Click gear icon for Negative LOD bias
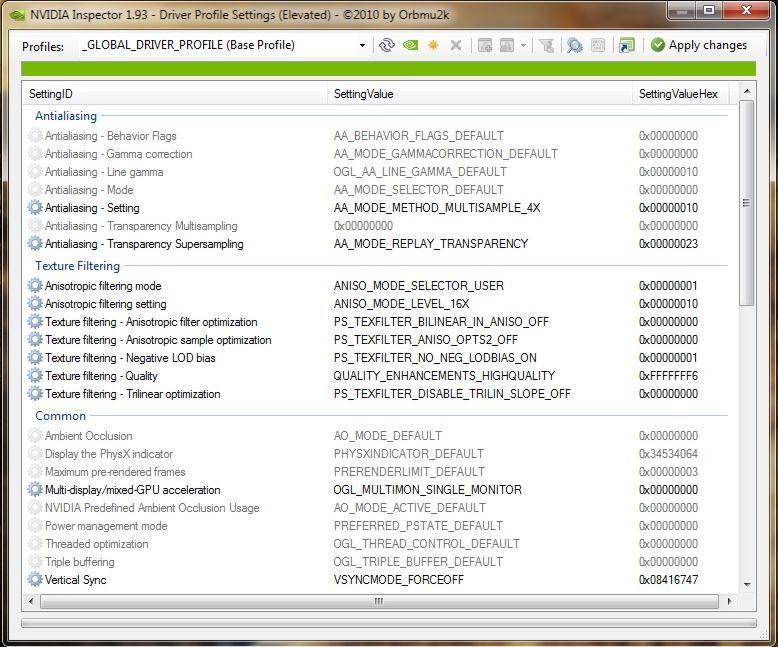Image resolution: width=778 pixels, height=647 pixels. point(35,357)
